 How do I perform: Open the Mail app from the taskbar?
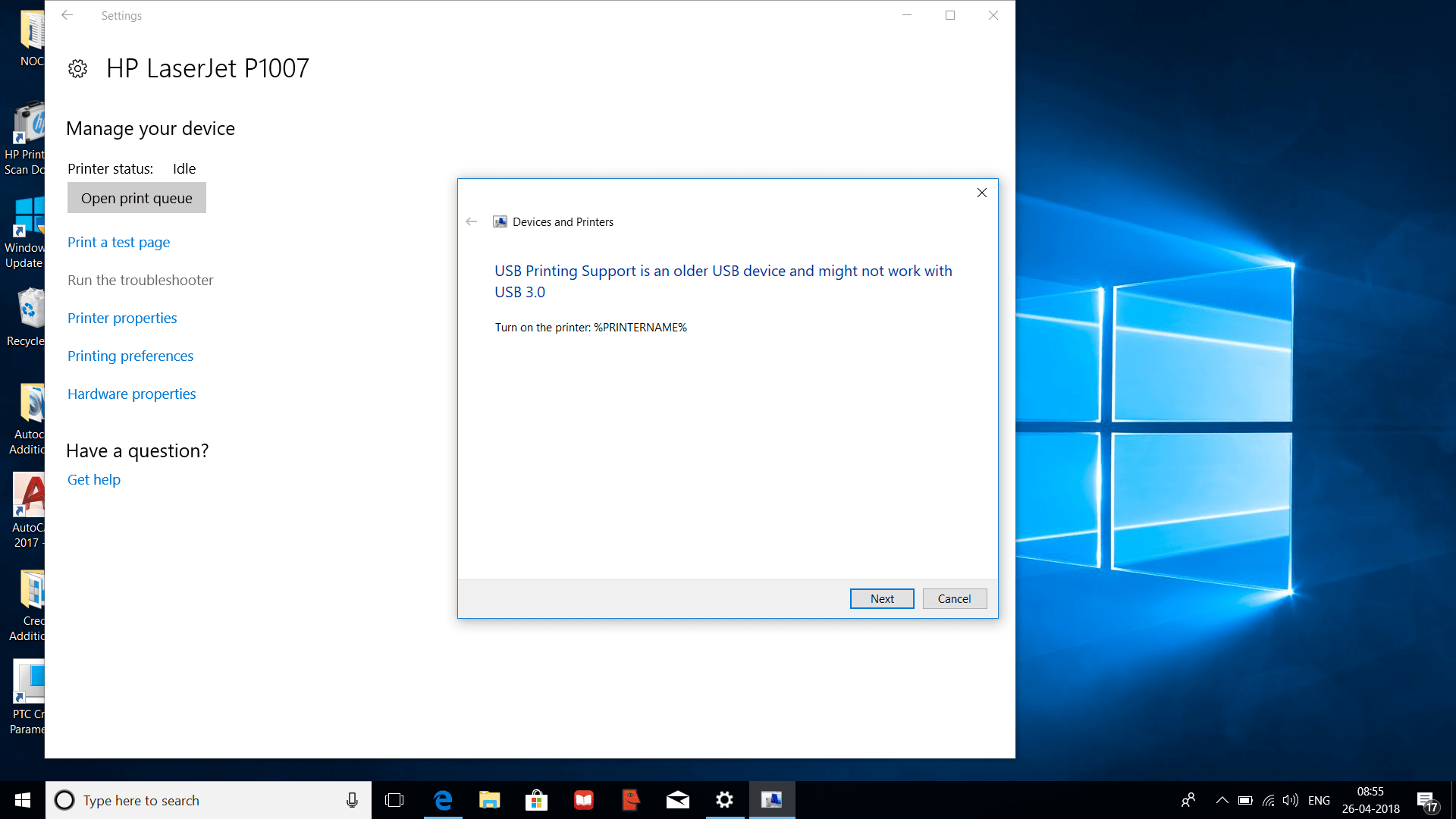(677, 800)
